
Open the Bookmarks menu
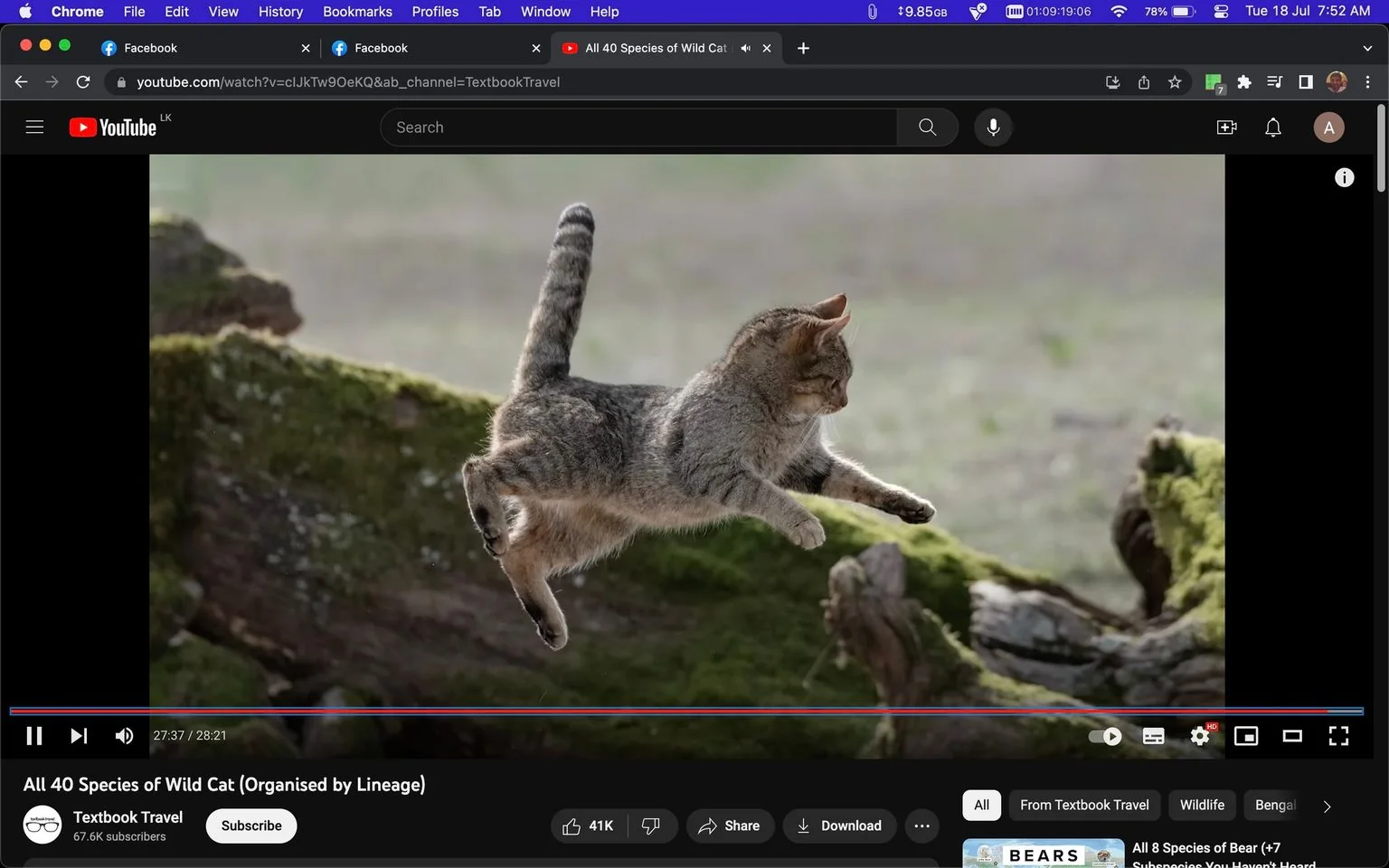pos(357,12)
